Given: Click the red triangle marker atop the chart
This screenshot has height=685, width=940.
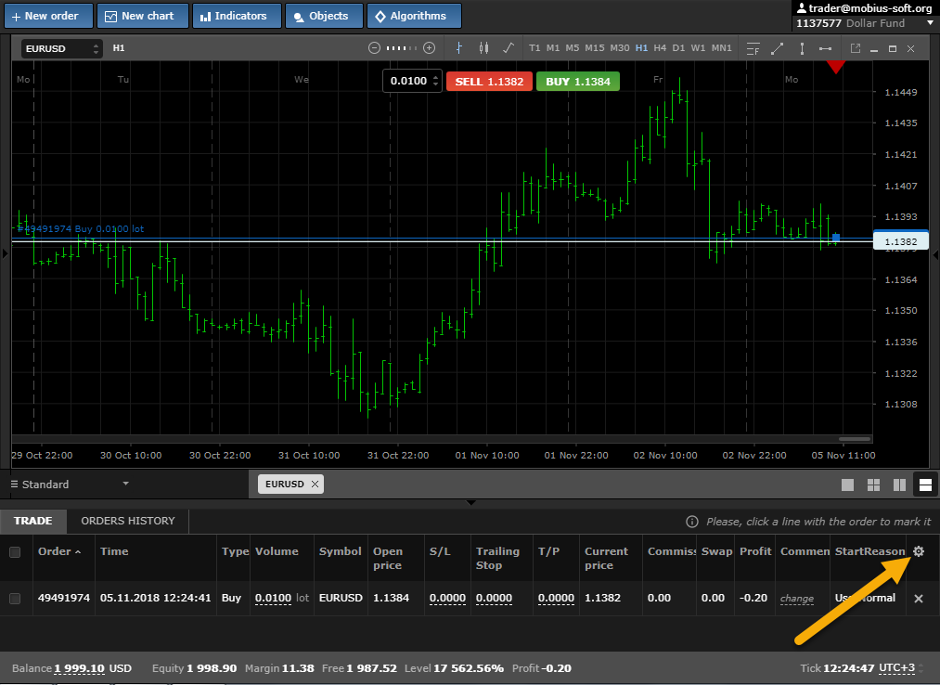Looking at the screenshot, I should coord(836,67).
